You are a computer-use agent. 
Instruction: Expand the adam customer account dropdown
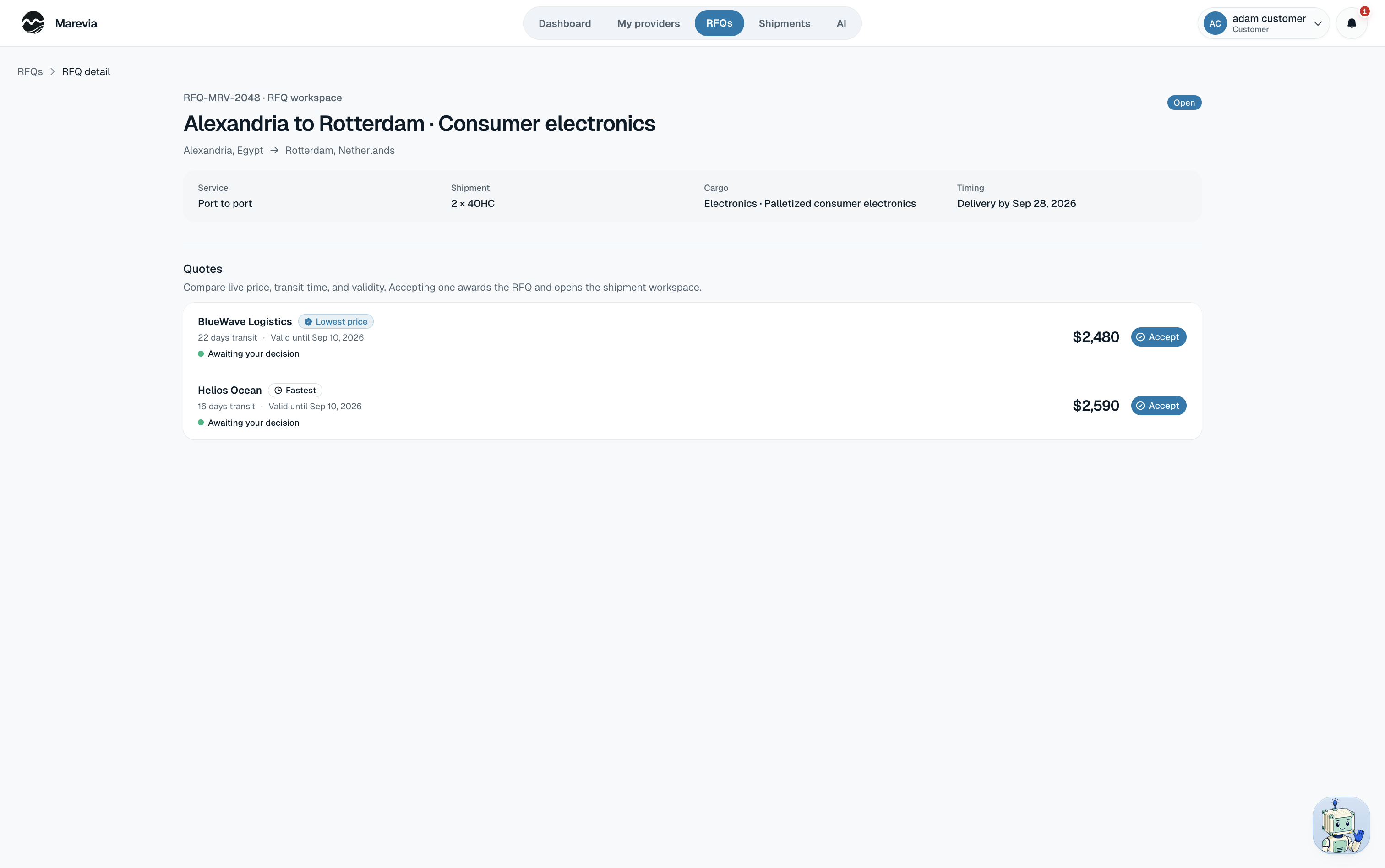coord(1263,23)
